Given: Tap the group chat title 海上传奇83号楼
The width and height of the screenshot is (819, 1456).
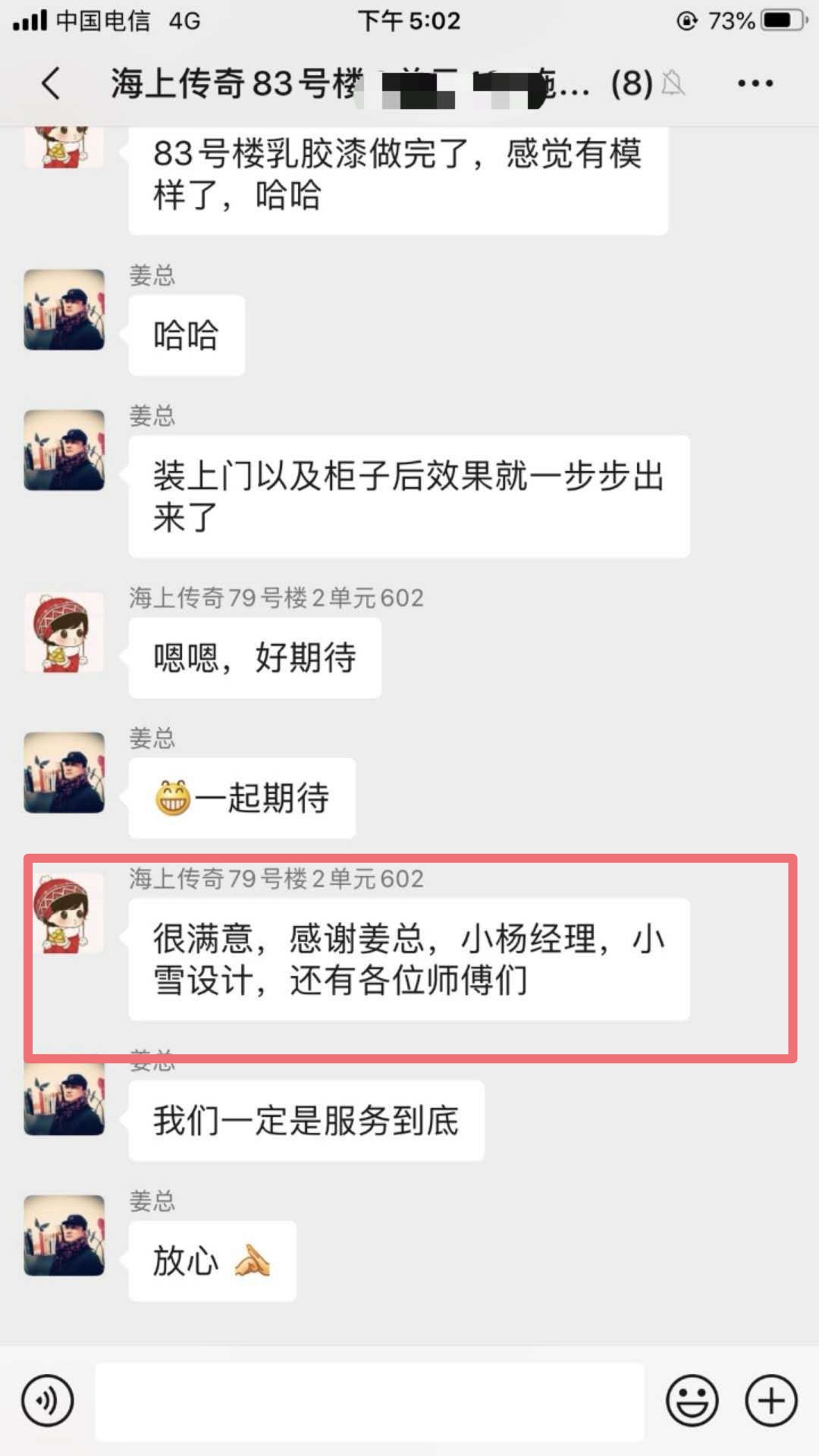Looking at the screenshot, I should pos(237,83).
